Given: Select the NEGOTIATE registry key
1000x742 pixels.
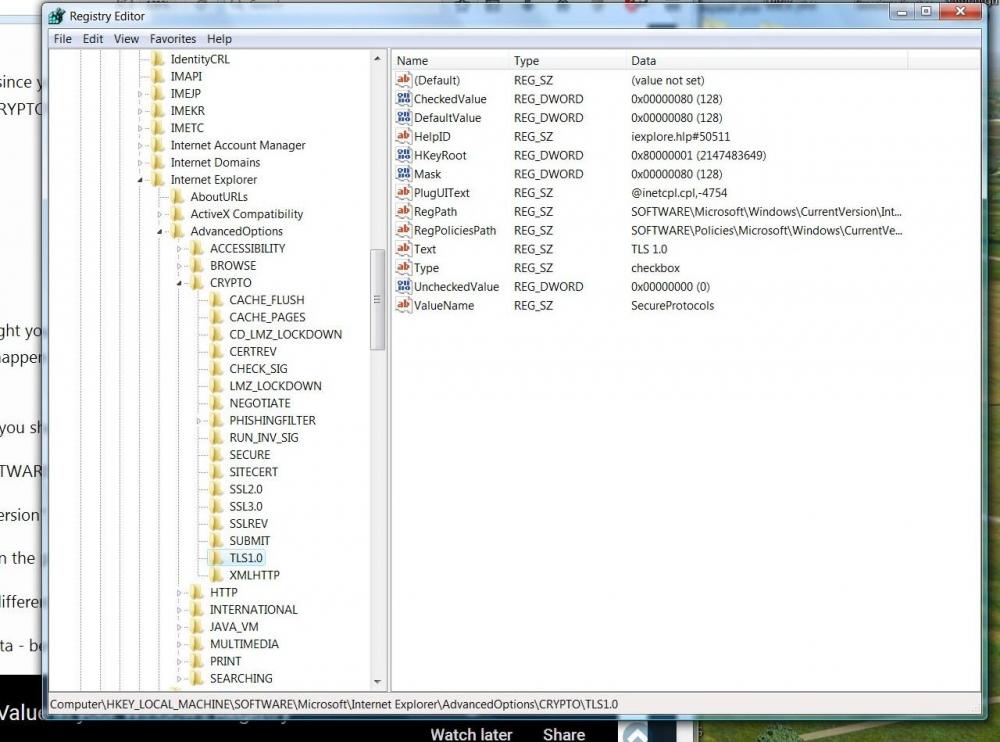Looking at the screenshot, I should tap(259, 403).
